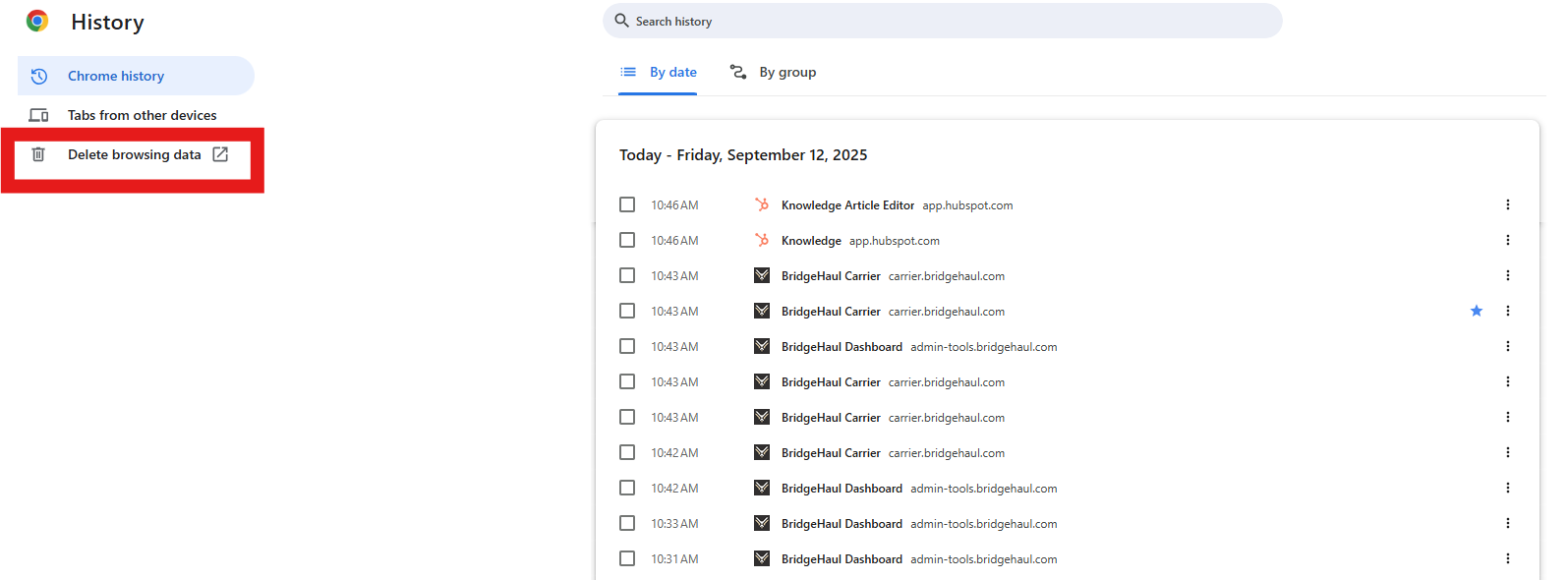This screenshot has width=1568, height=580.
Task: Switch to the By group tab
Action: tap(774, 72)
